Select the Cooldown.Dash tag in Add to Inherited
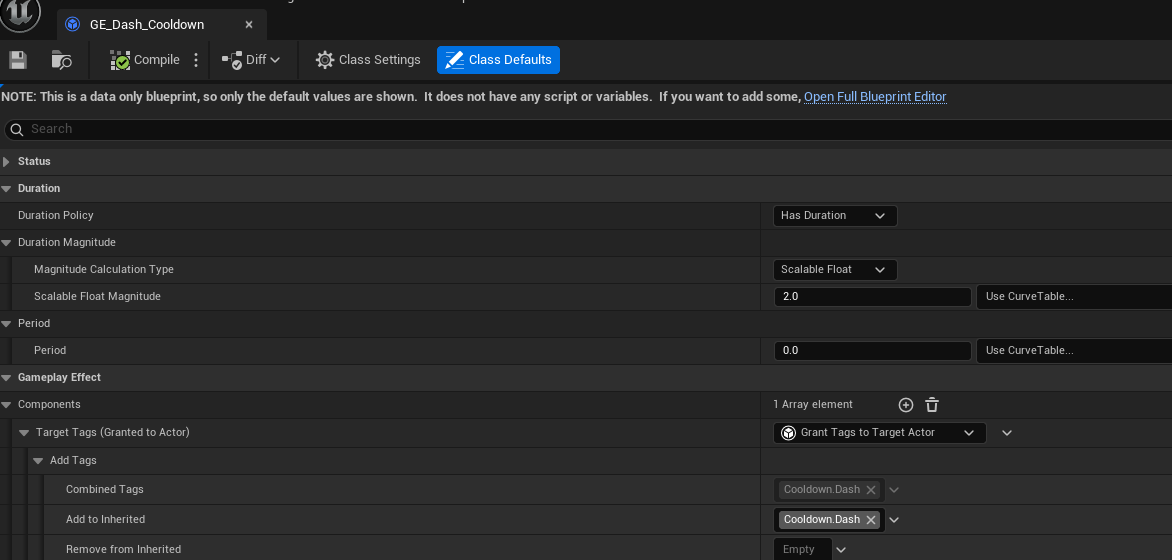The image size is (1172, 560). [821, 520]
